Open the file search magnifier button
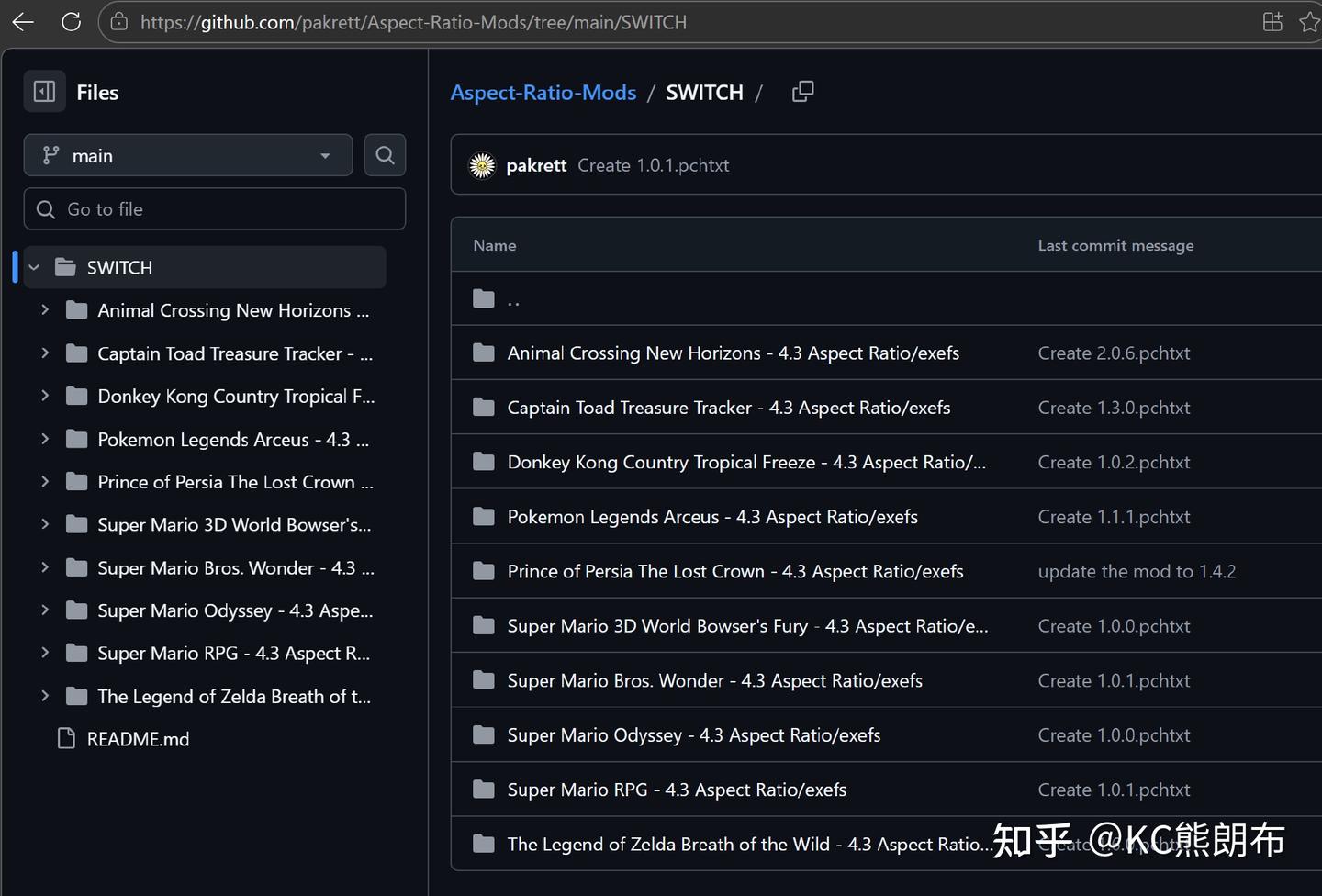The width and height of the screenshot is (1322, 896). (386, 155)
